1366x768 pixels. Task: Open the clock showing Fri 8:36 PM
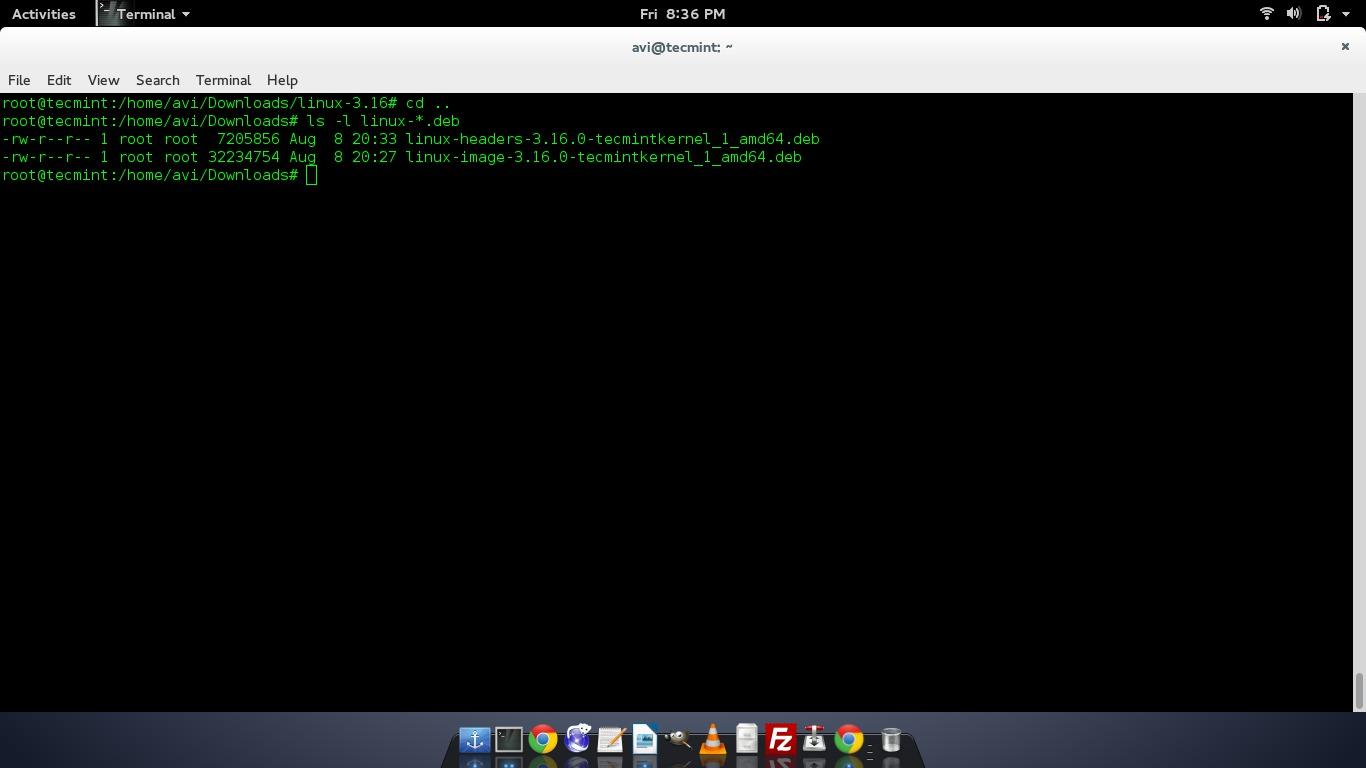(x=682, y=14)
